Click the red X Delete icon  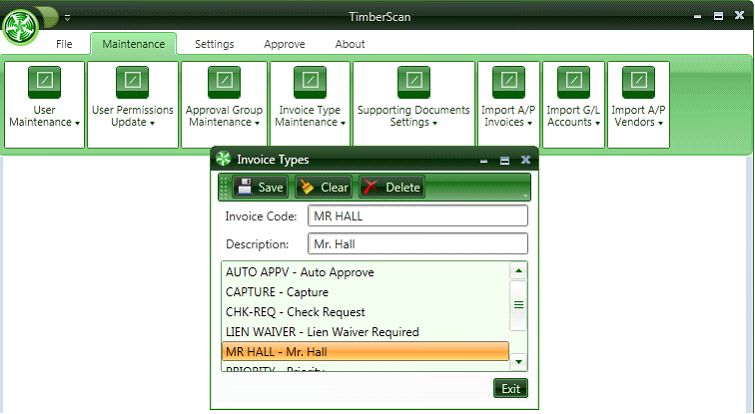370,187
